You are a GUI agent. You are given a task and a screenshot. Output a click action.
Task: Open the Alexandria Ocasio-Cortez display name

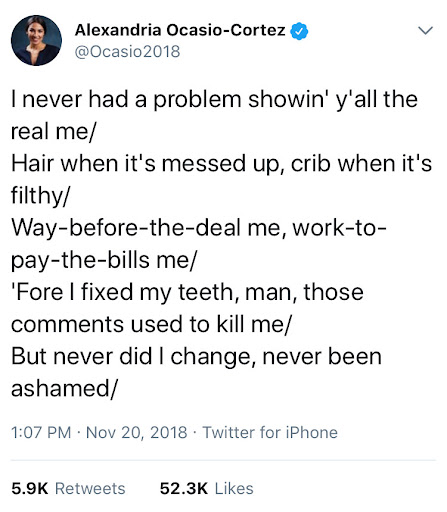180,30
